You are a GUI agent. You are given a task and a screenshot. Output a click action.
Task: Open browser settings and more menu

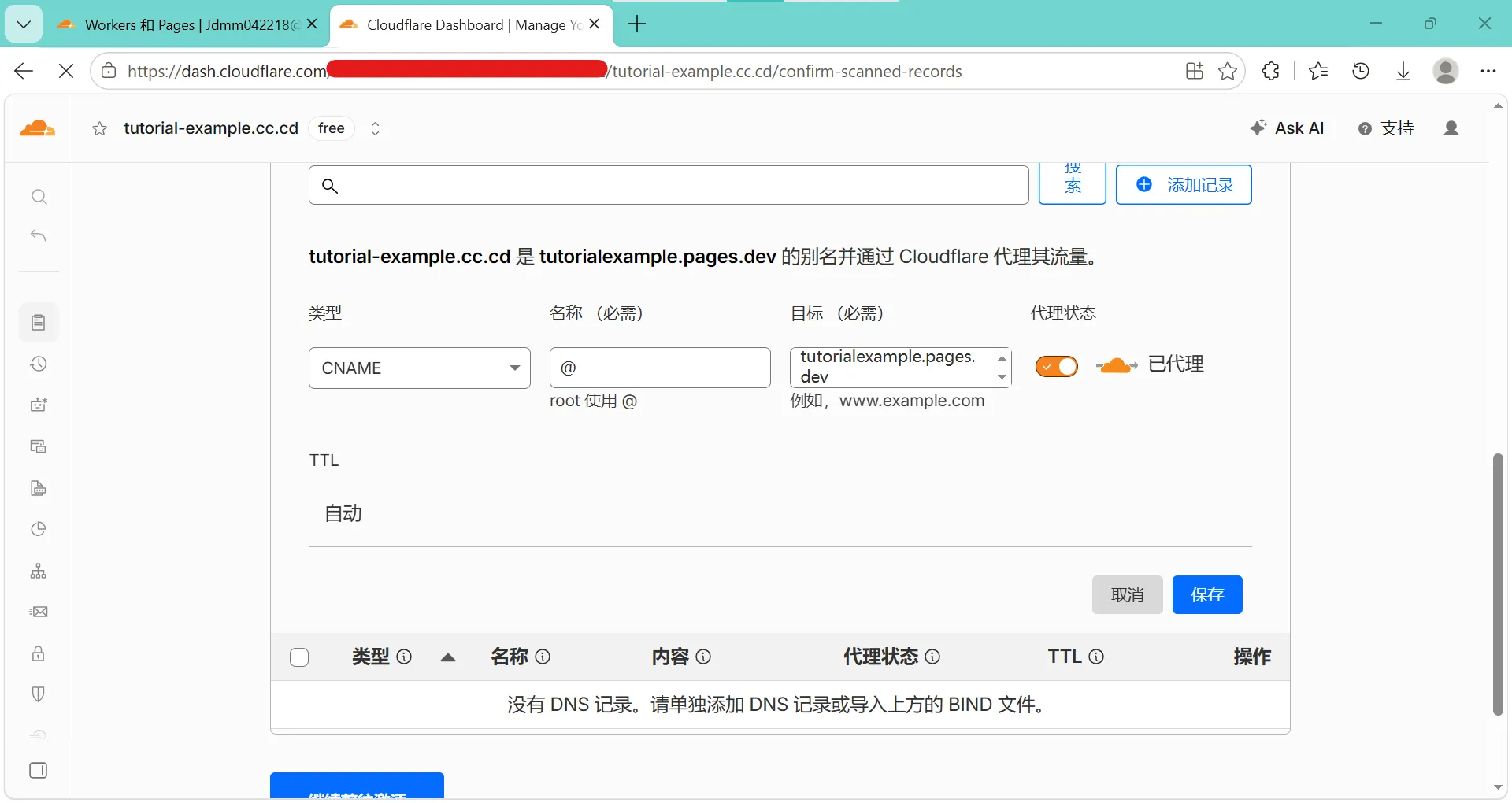click(1488, 71)
